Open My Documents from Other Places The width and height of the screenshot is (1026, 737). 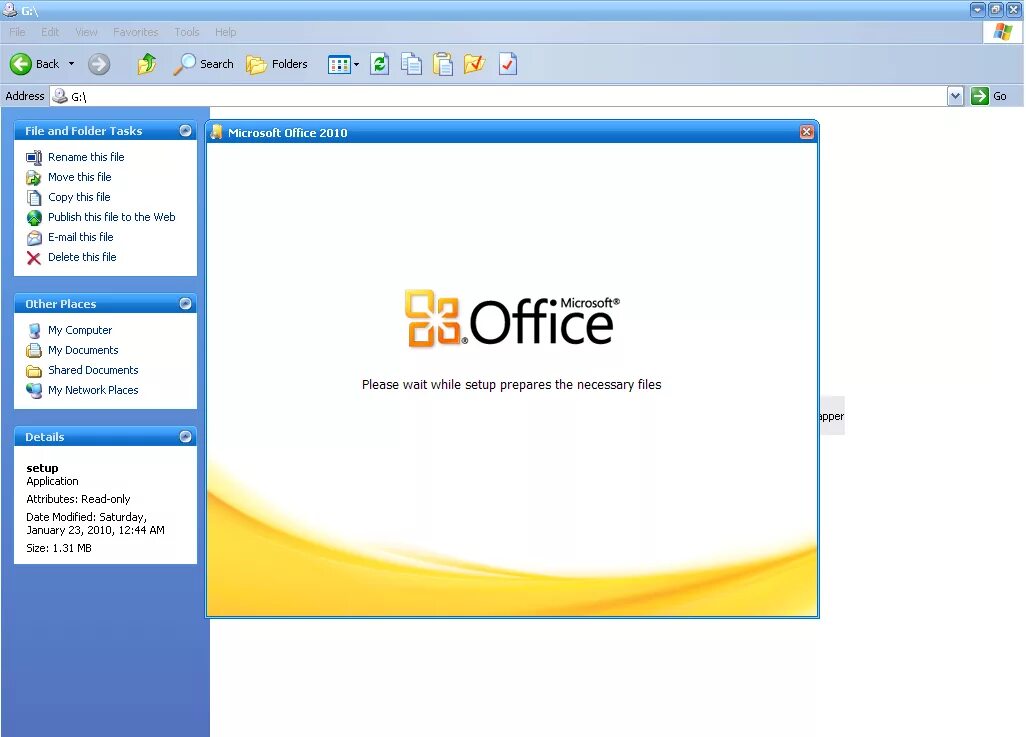tap(83, 350)
